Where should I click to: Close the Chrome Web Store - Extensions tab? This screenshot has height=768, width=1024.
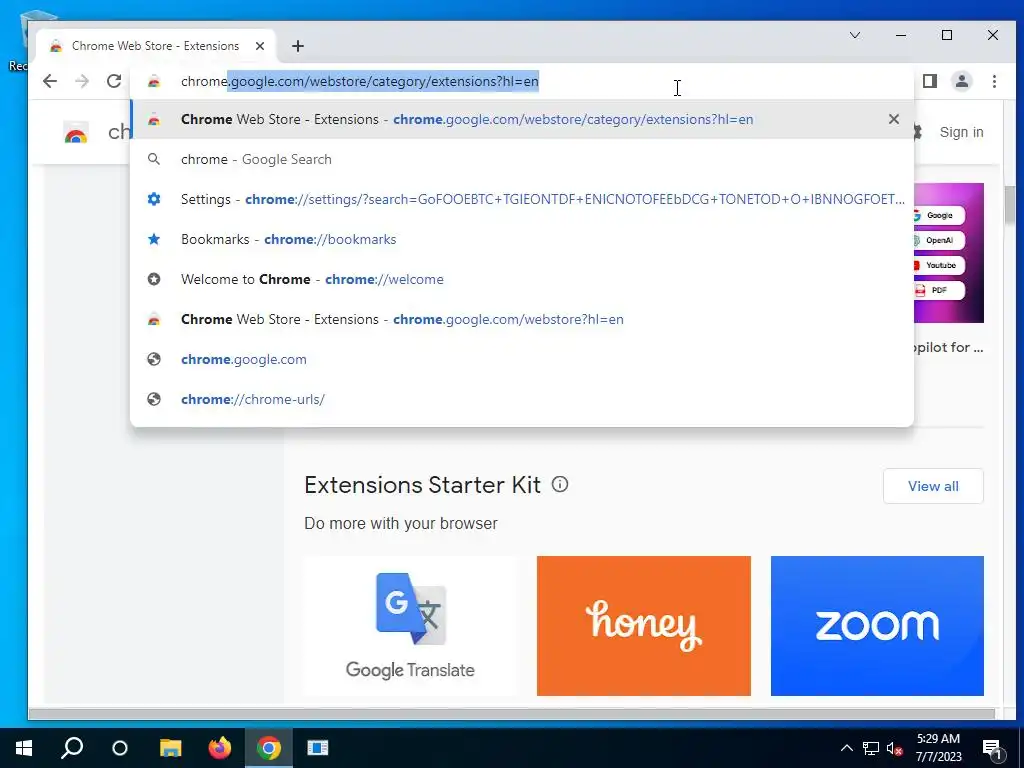point(260,46)
